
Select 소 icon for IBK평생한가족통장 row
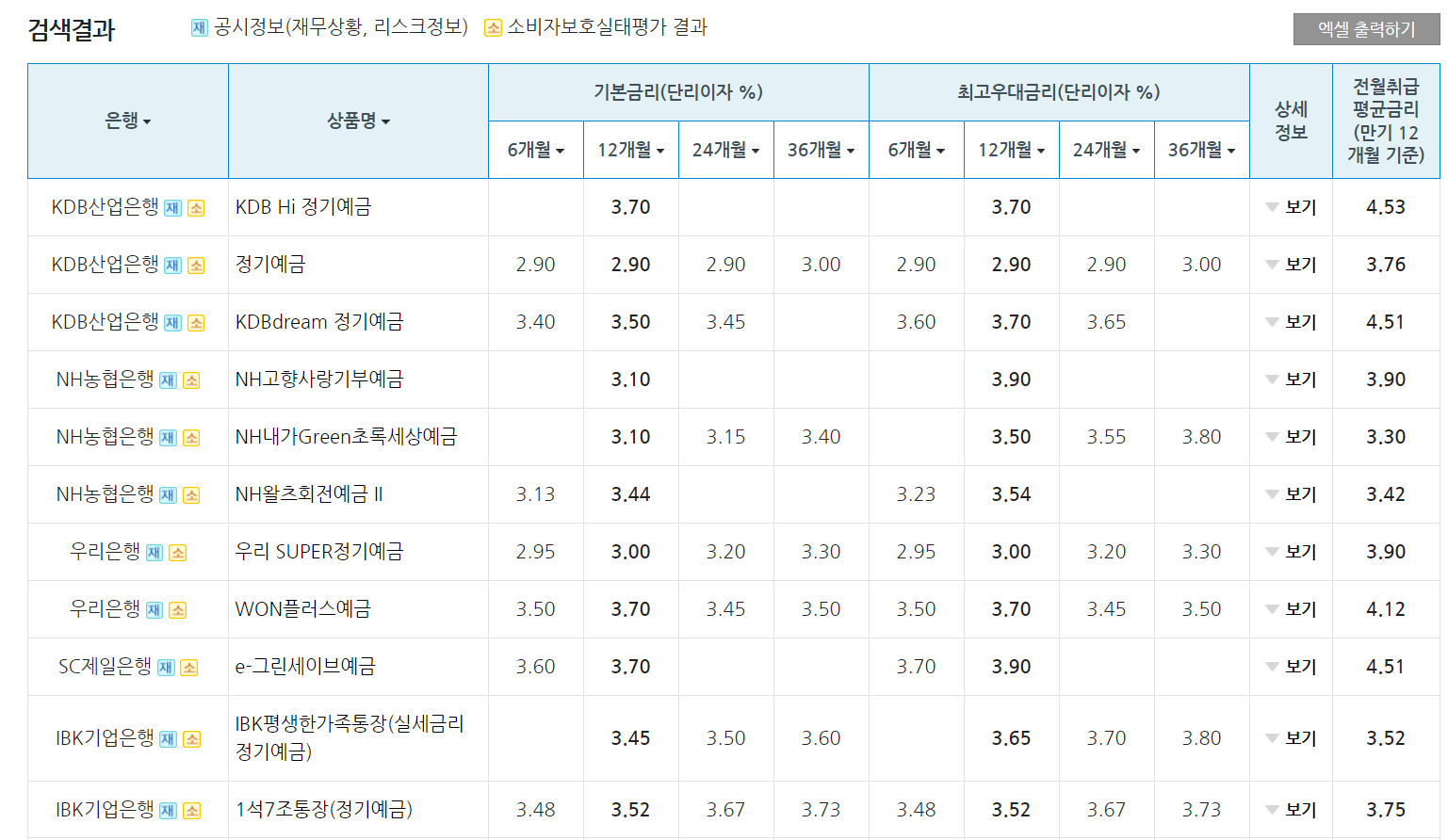[x=192, y=738]
